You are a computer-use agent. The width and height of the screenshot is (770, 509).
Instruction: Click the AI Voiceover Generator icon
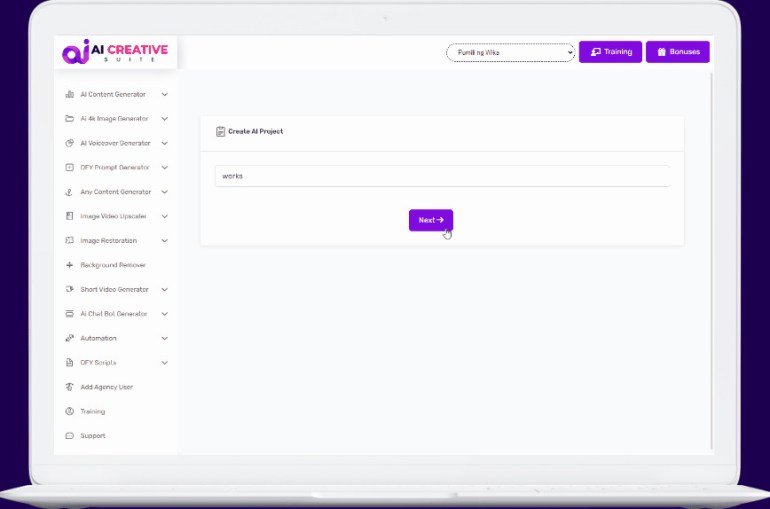tap(70, 143)
